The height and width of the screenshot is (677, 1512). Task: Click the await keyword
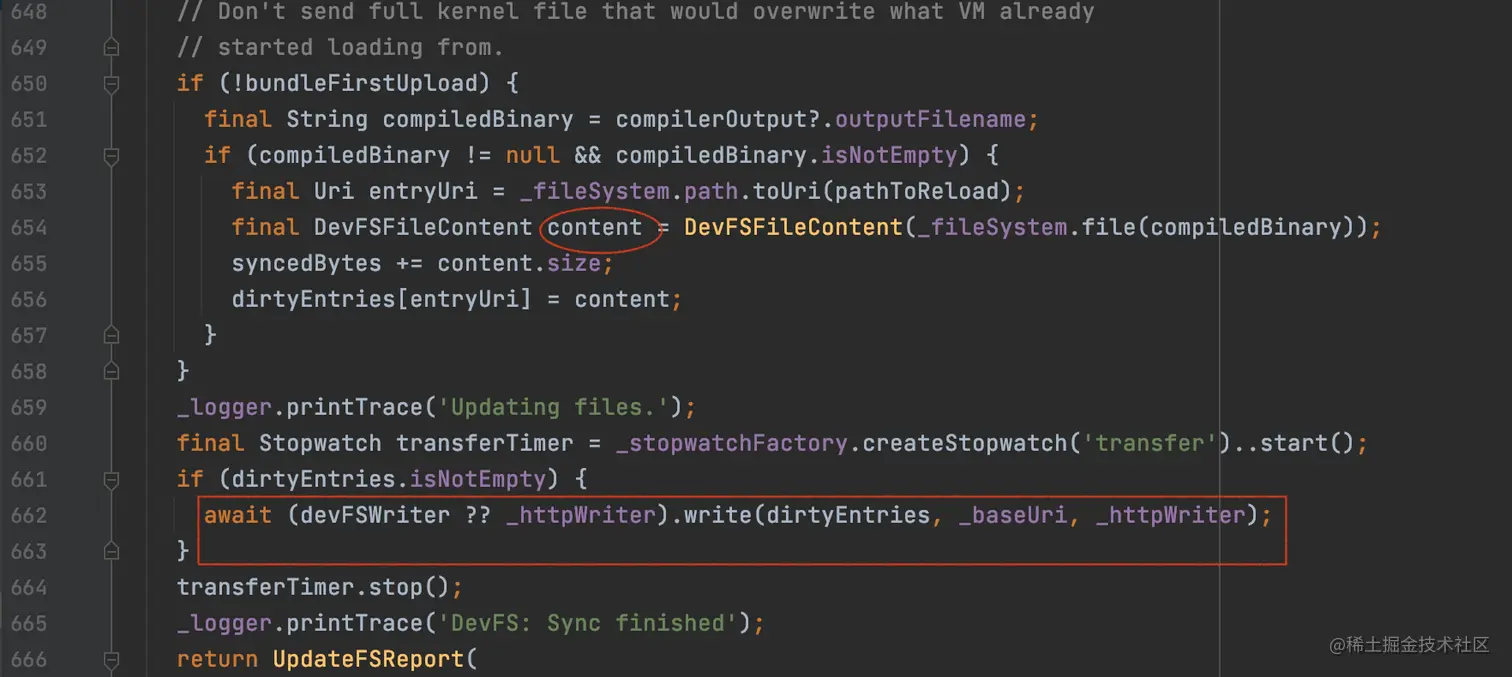tap(238, 515)
